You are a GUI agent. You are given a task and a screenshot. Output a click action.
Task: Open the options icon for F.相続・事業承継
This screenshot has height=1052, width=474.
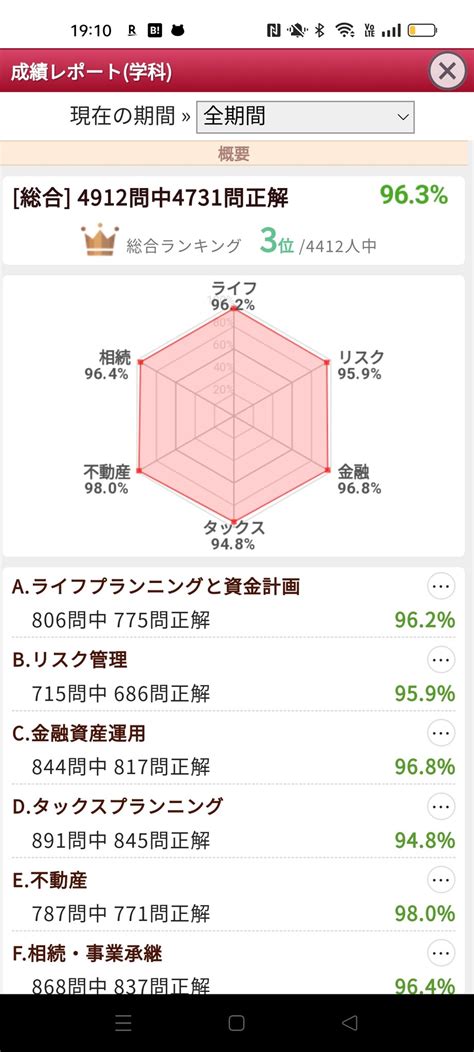click(x=441, y=953)
